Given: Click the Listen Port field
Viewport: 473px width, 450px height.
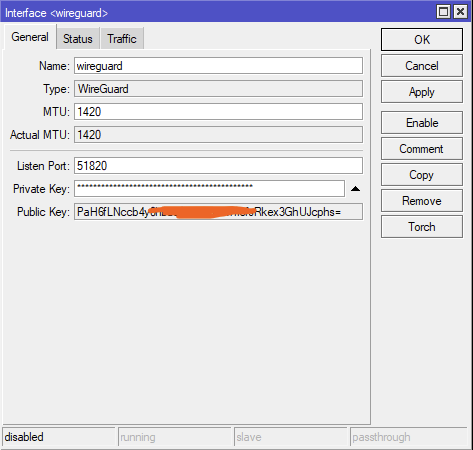Looking at the screenshot, I should [x=218, y=166].
